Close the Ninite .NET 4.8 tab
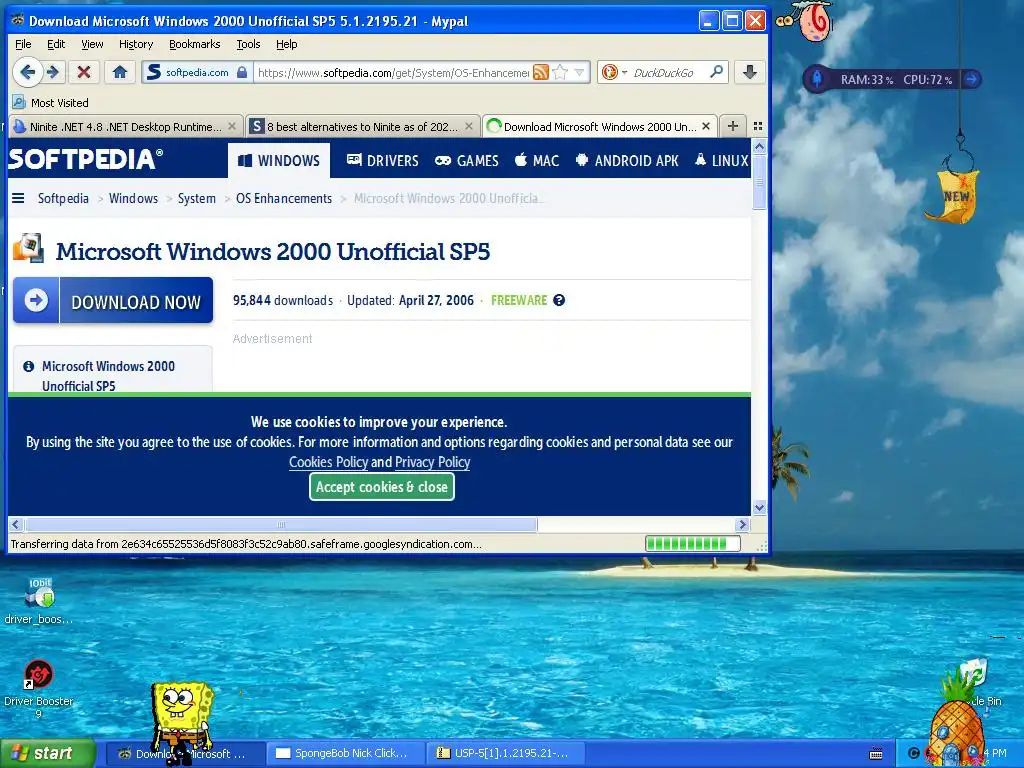 [x=232, y=127]
